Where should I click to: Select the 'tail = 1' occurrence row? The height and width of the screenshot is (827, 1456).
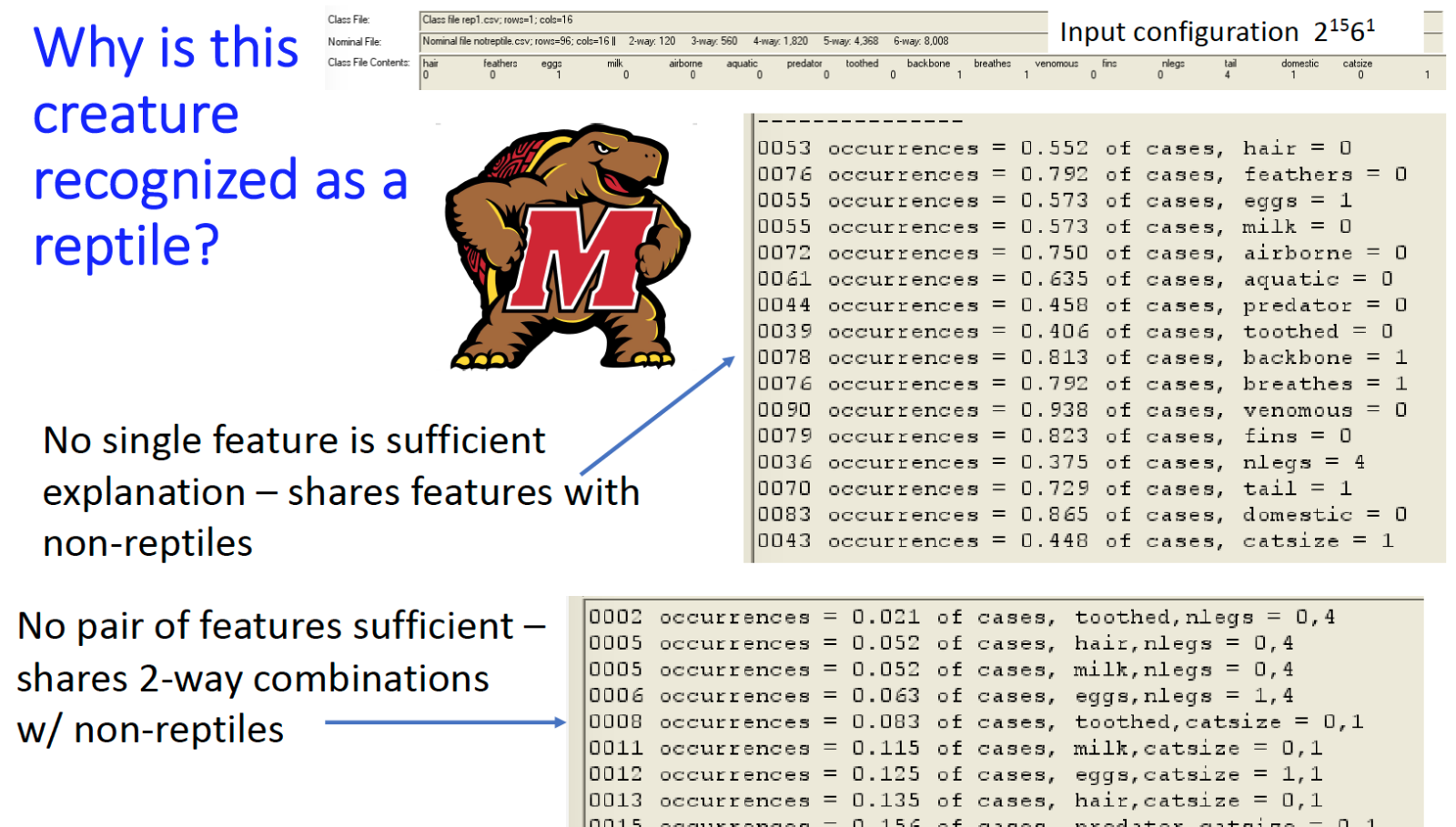tap(1056, 489)
